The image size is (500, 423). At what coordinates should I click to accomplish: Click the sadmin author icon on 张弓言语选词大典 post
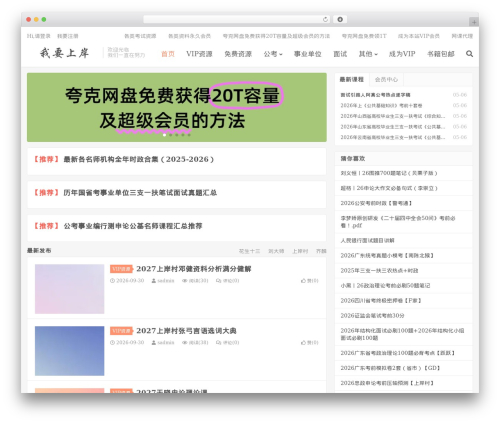[154, 343]
